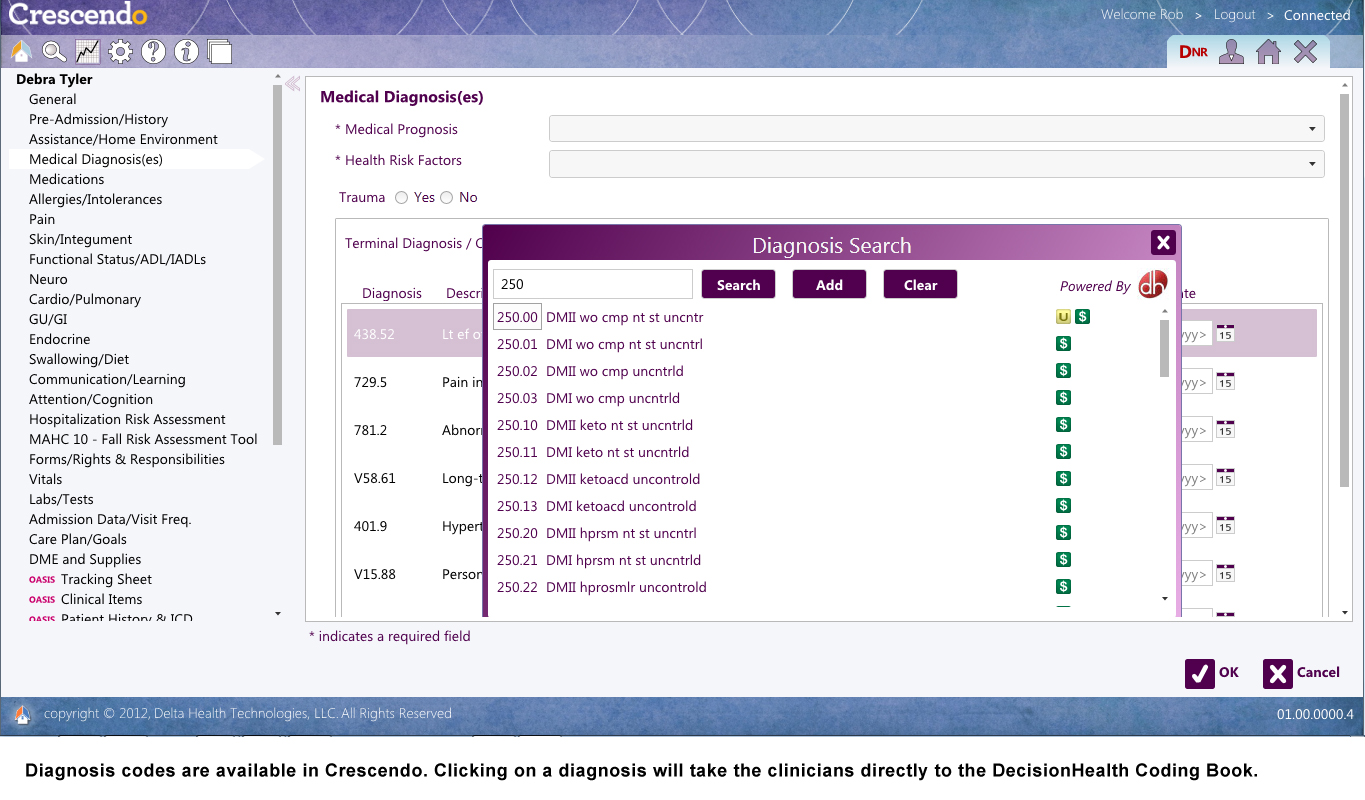Select the 401.9 diagnosis row
Screen dimensions: 1365x800
click(x=415, y=526)
